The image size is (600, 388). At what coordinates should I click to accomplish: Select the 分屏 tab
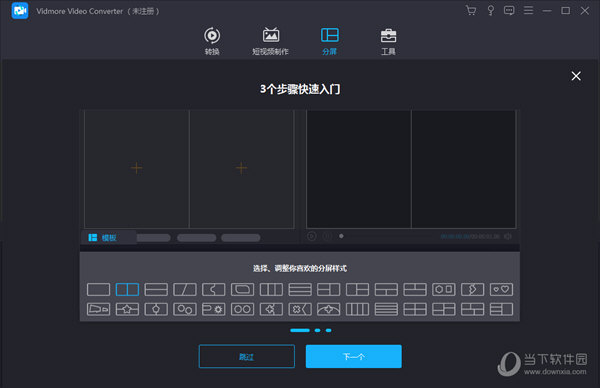(329, 41)
